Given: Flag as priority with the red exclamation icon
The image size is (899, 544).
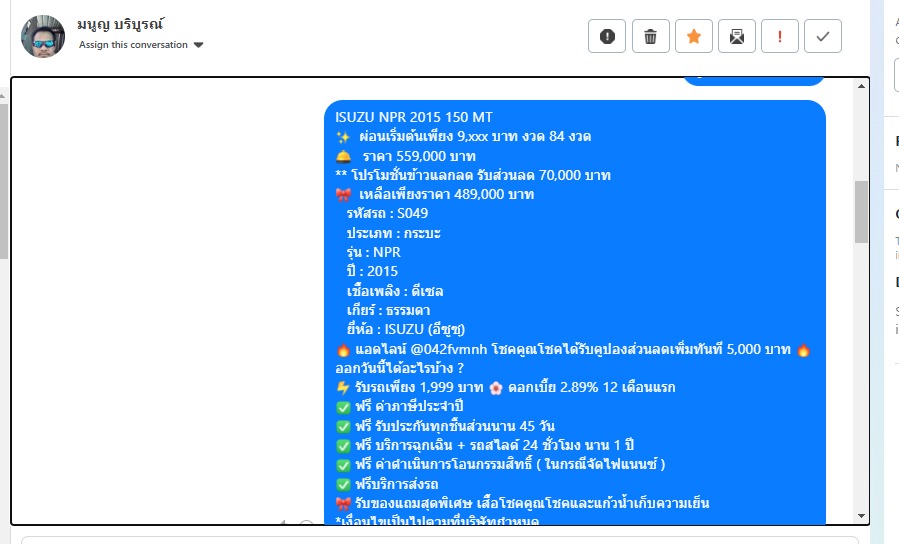Looking at the screenshot, I should click(x=780, y=36).
